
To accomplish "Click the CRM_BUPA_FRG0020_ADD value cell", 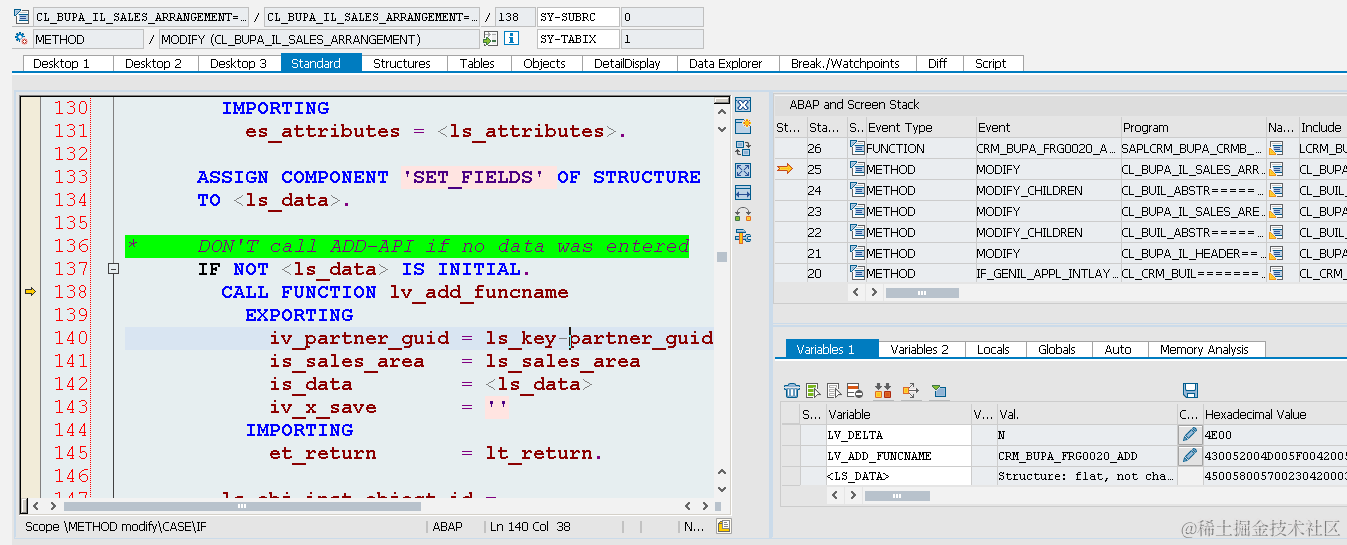I will (x=1085, y=456).
